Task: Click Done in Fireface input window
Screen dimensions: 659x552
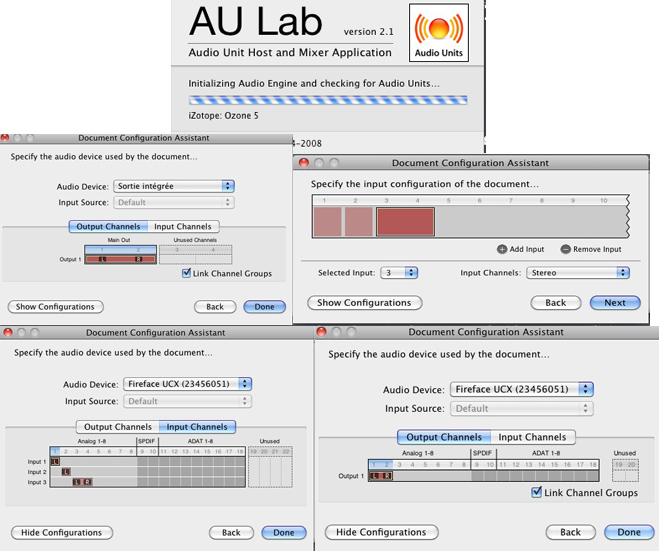Action: (284, 533)
